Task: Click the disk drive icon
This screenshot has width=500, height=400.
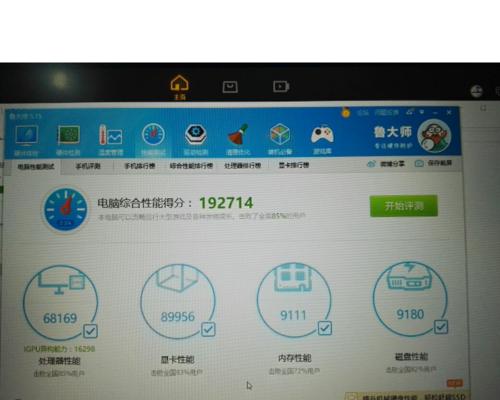Action: coord(410,276)
